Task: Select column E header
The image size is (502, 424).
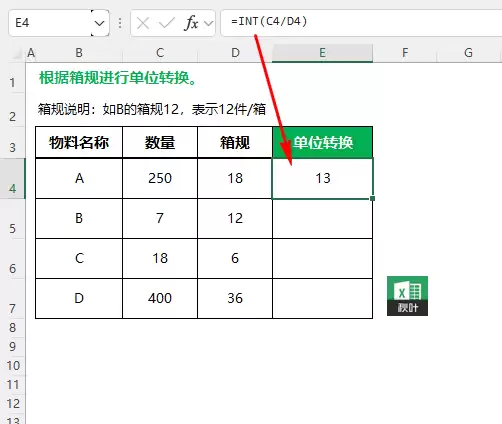Action: pyautogui.click(x=322, y=53)
